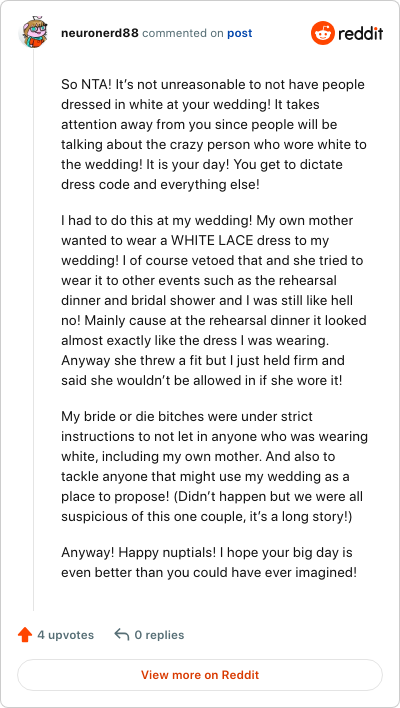Click the line "even better than you could"
The width and height of the screenshot is (400, 708).
point(209,573)
